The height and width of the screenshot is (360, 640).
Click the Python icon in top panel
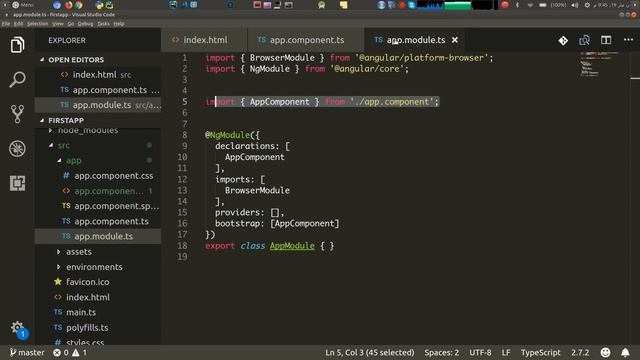[99, 5]
